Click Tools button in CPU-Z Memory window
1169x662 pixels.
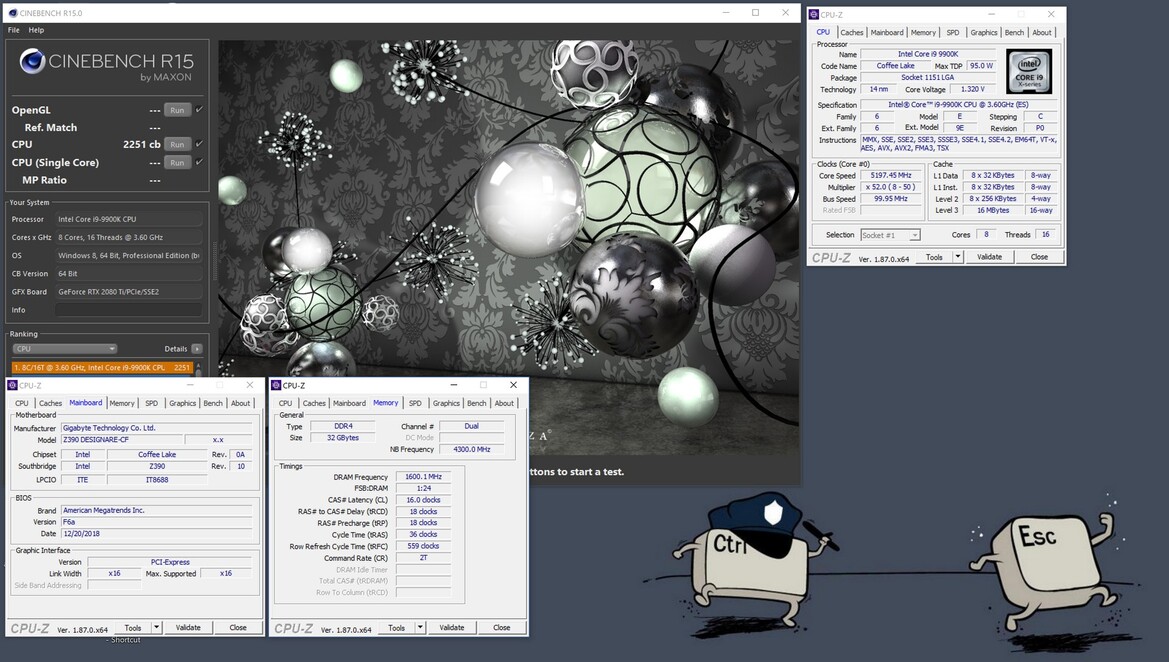[397, 628]
